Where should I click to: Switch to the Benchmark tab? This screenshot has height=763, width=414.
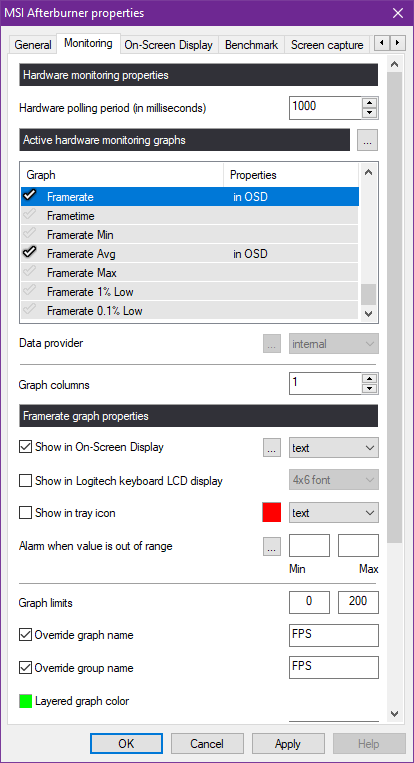coord(252,45)
